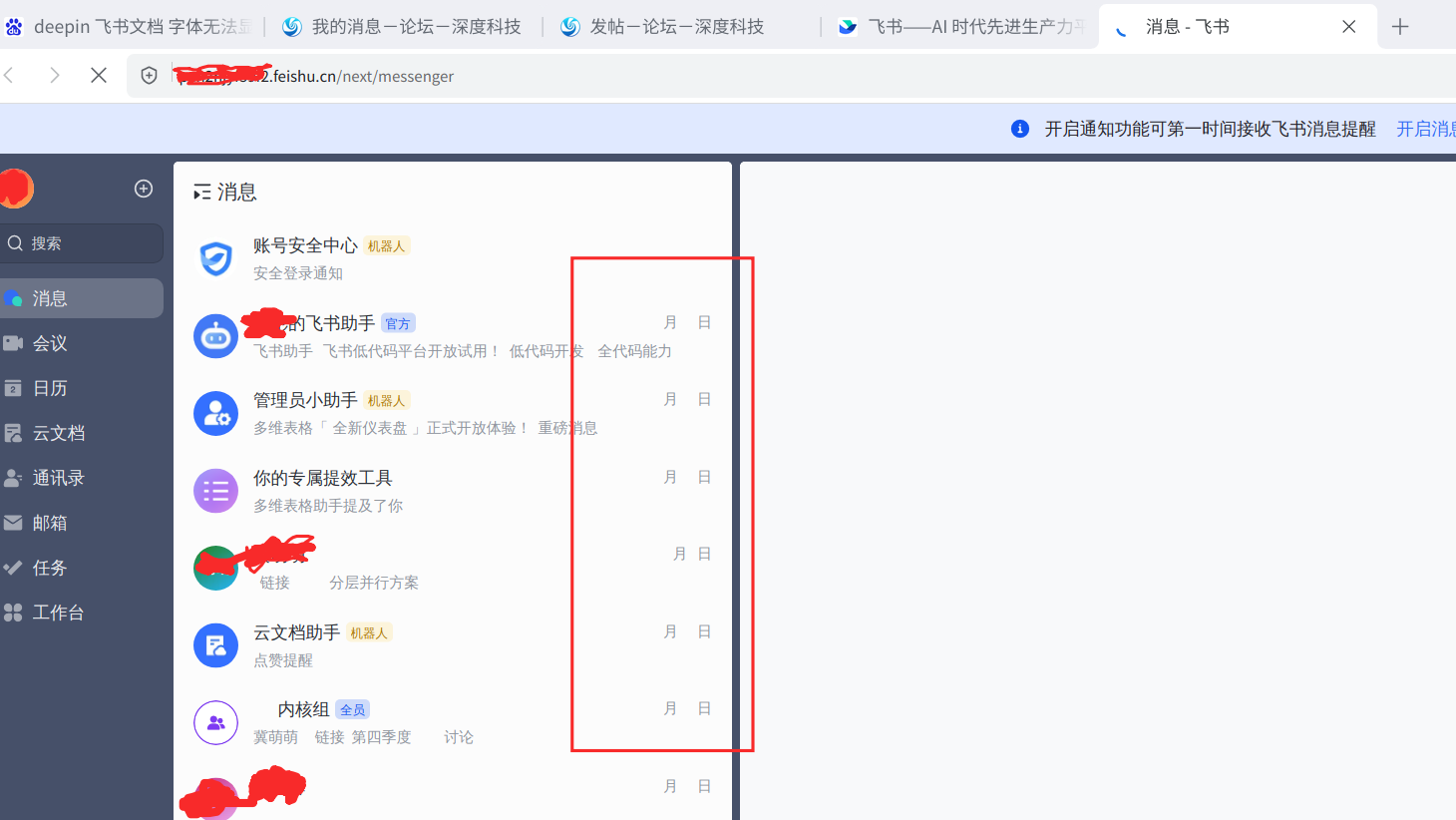Click the circled plus create icon
This screenshot has width=1456, height=820.
144,189
